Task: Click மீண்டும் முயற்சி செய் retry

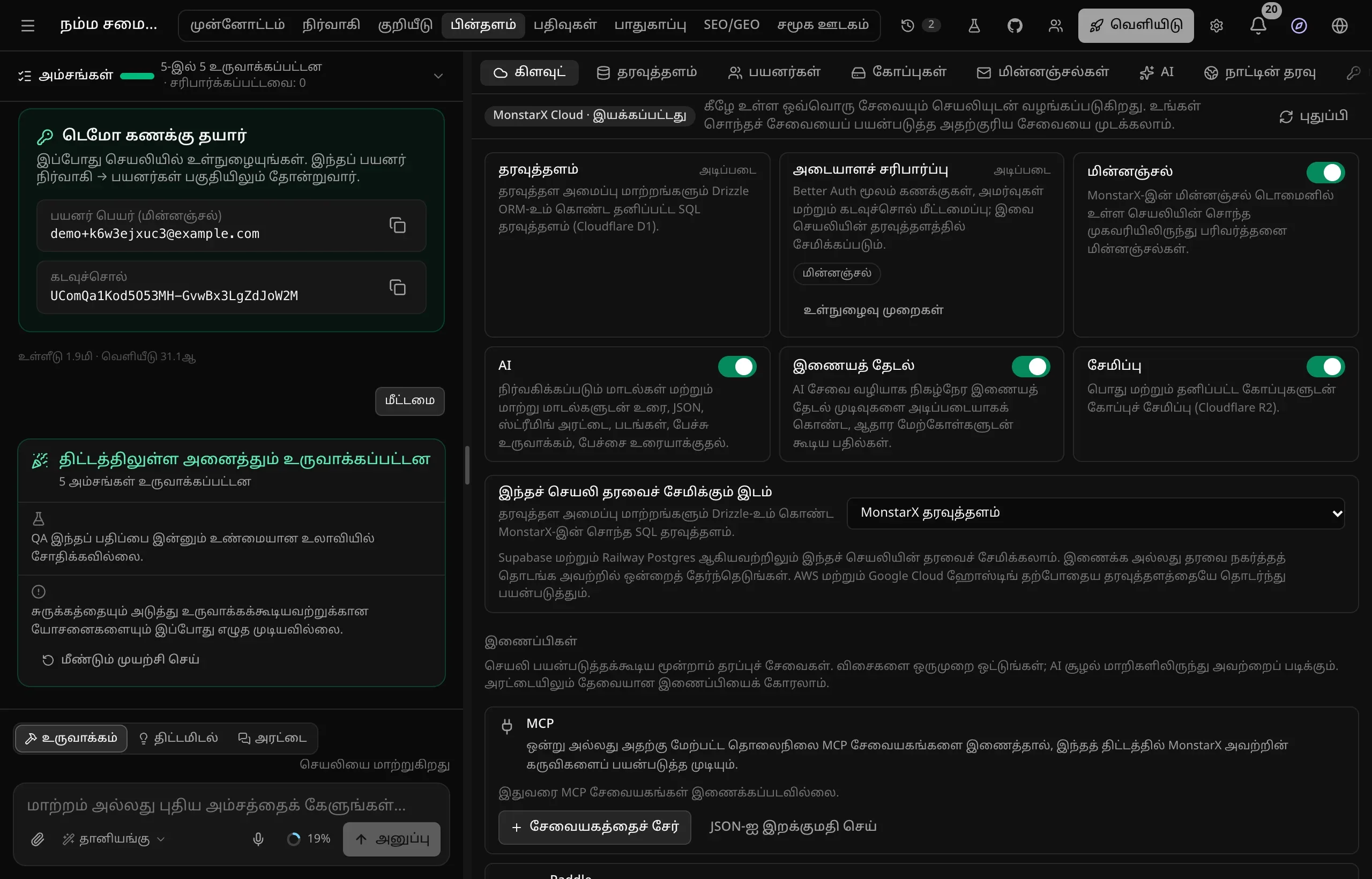Action: tap(121, 660)
